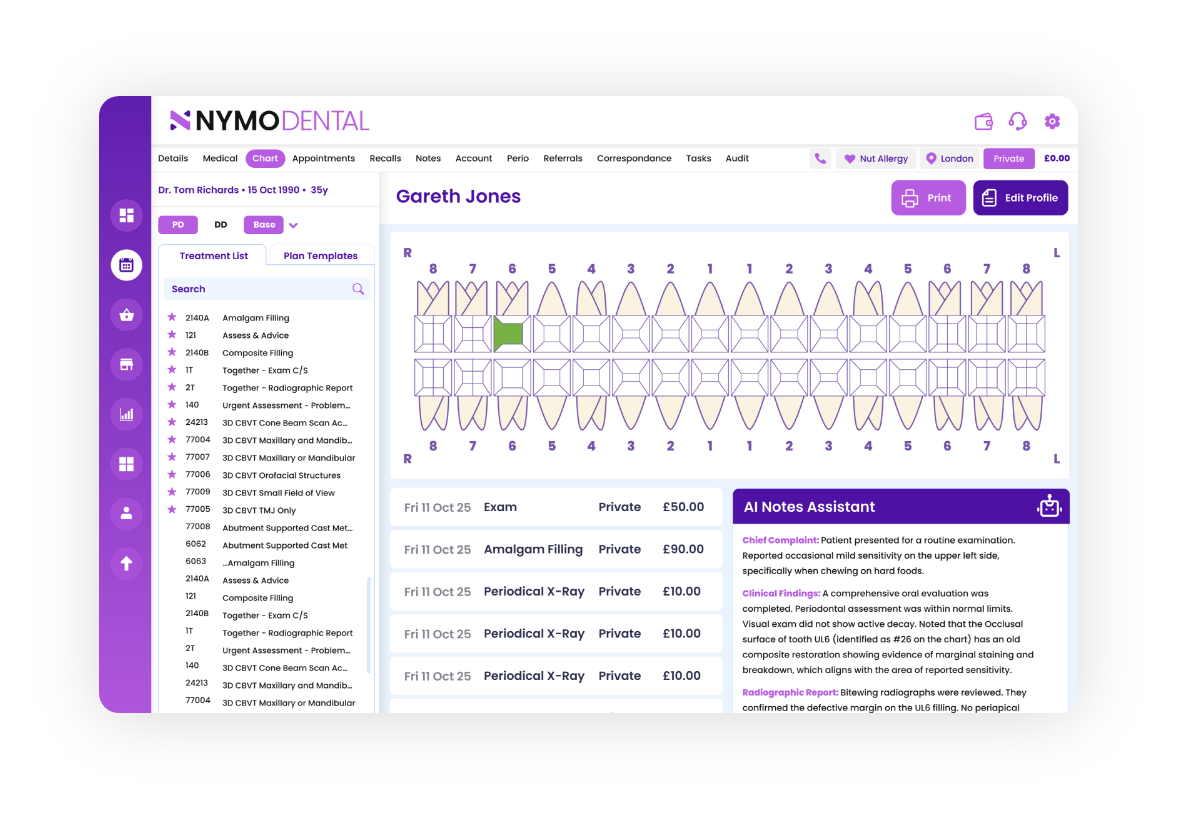Image resolution: width=1177 pixels, height=815 pixels.
Task: Go to the Appointments tab
Action: (324, 158)
